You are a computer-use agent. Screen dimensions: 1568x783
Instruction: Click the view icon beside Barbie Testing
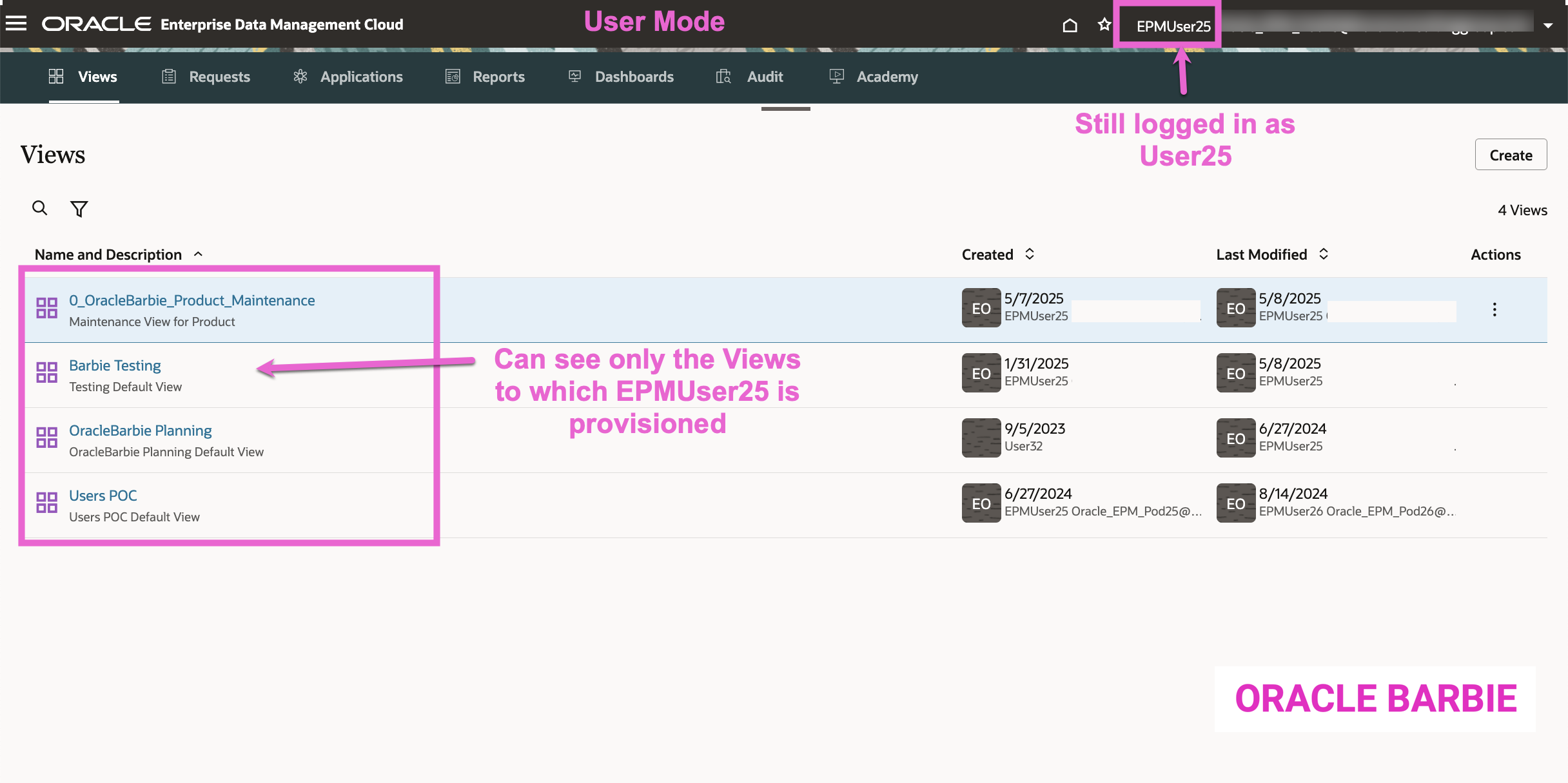(46, 372)
